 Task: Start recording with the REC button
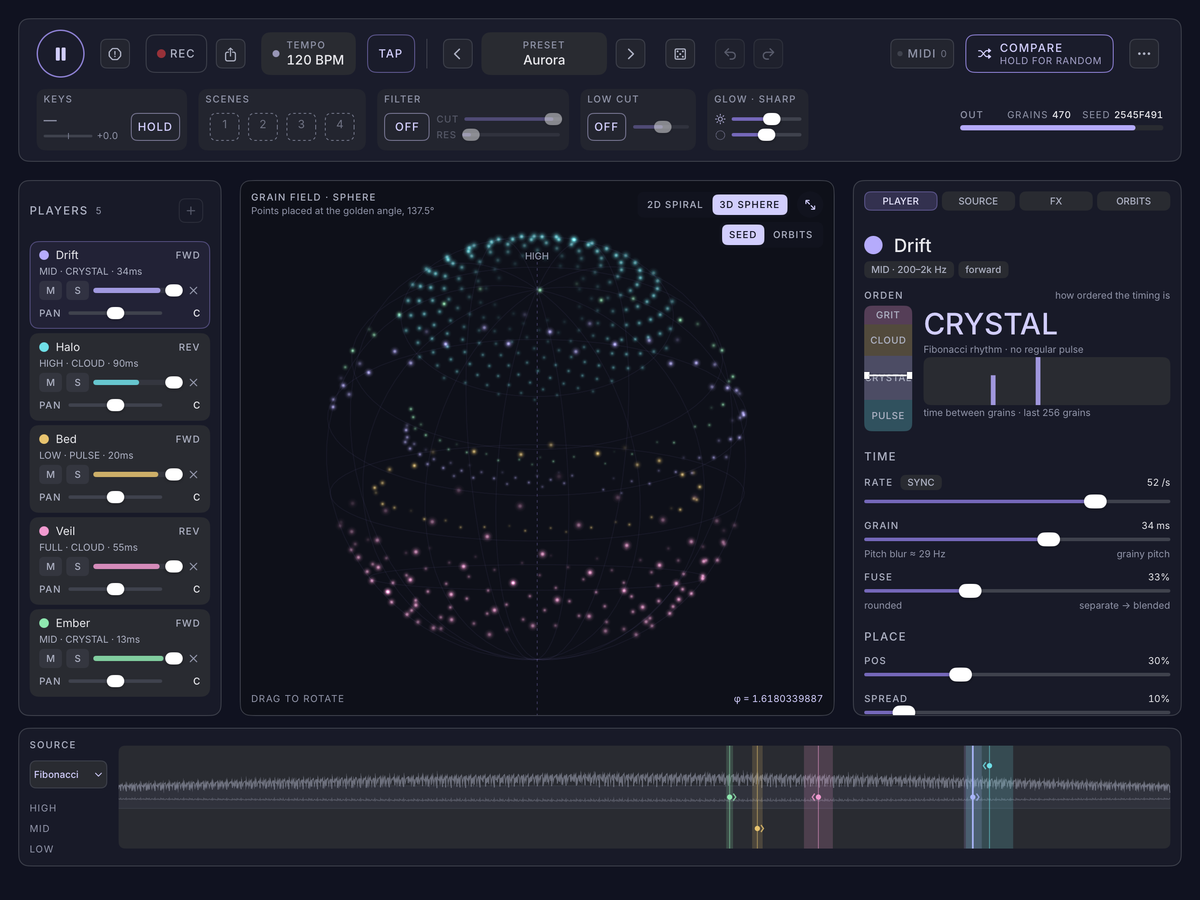pyautogui.click(x=176, y=54)
